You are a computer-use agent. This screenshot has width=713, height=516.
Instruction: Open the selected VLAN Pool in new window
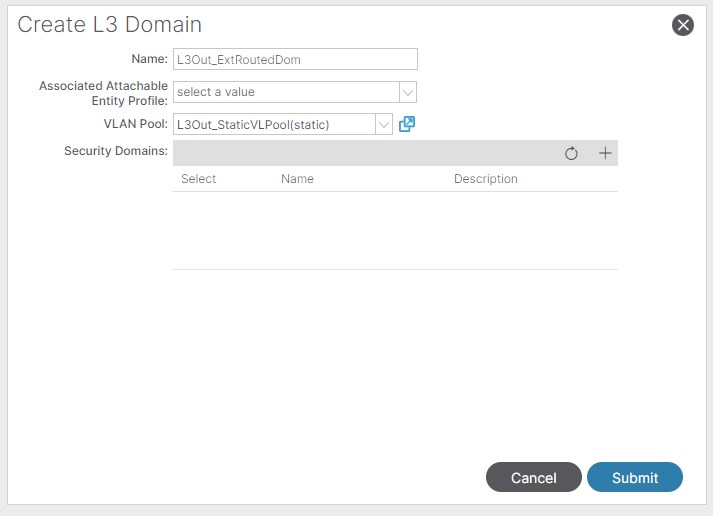click(407, 124)
